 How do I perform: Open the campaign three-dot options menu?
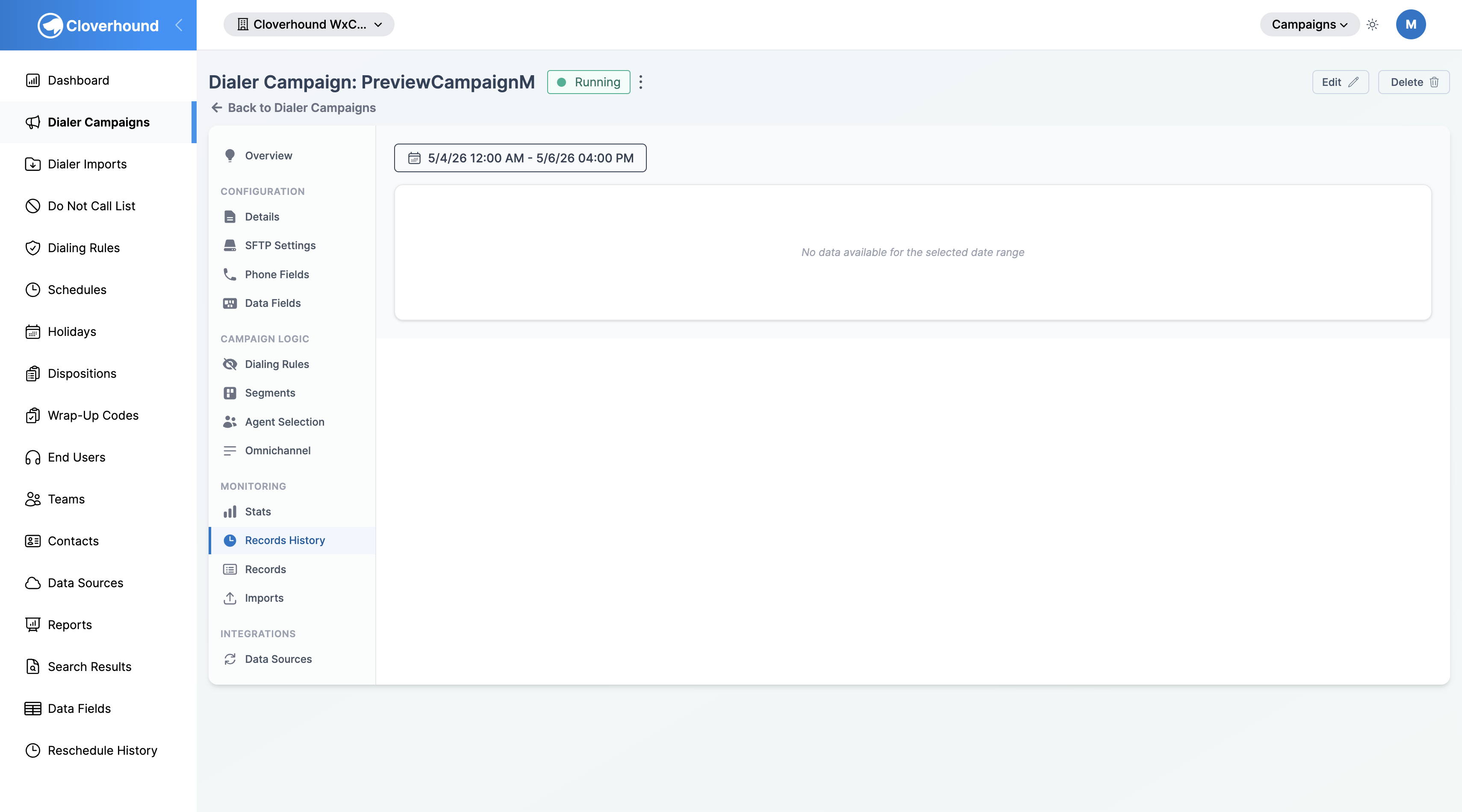[x=641, y=82]
